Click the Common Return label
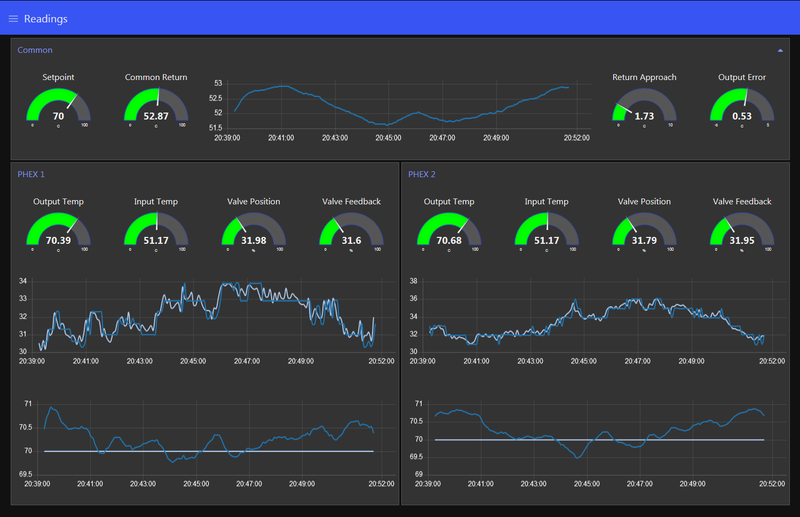800x517 pixels. (156, 77)
